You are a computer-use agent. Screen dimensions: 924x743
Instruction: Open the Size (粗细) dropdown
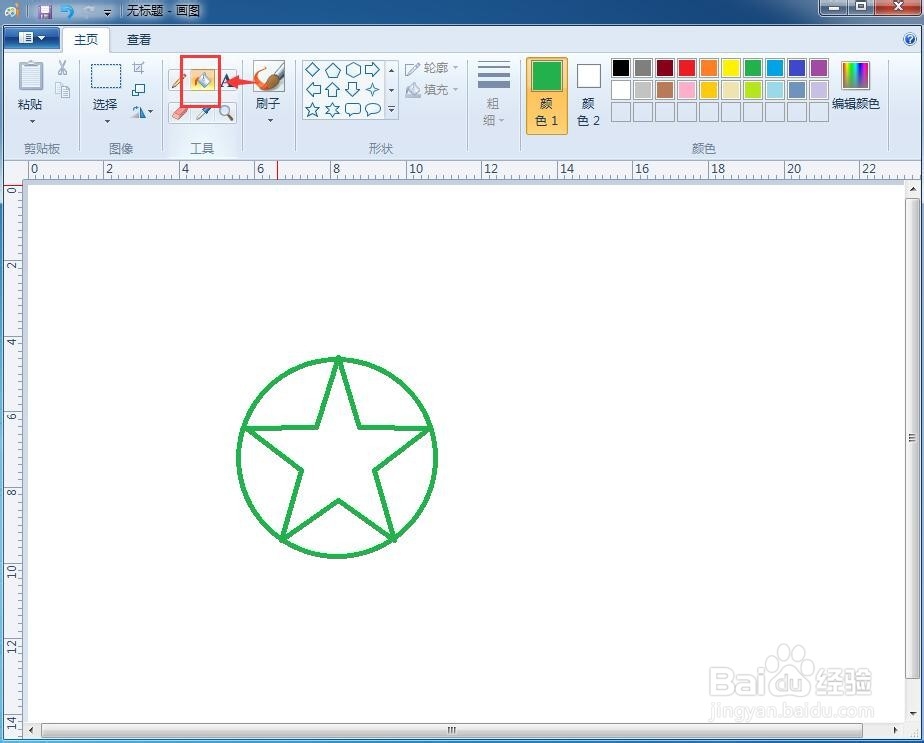pyautogui.click(x=493, y=94)
